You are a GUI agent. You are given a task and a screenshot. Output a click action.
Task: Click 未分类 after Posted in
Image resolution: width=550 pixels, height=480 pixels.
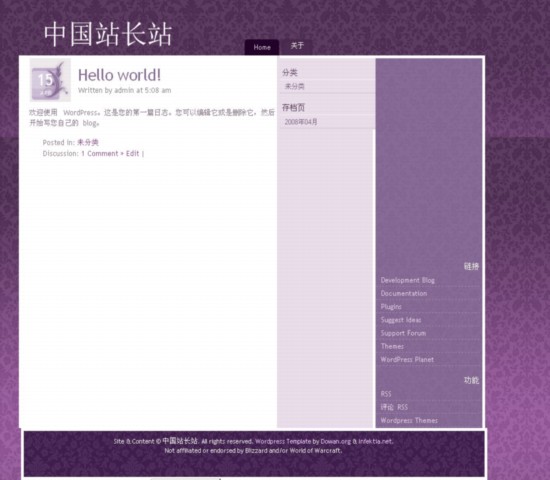[x=88, y=142]
